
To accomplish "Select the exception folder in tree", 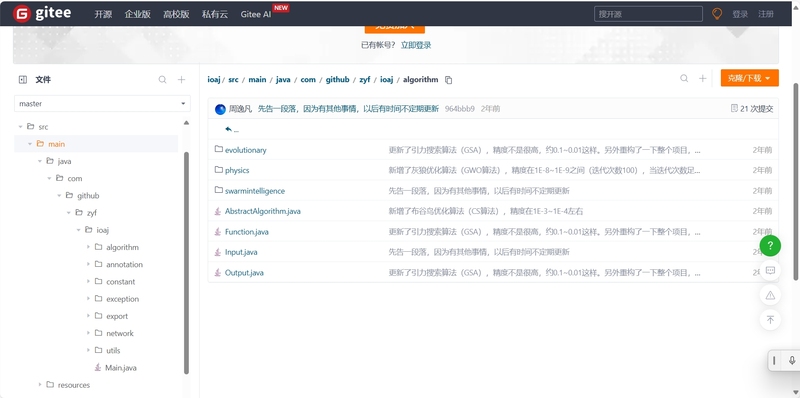I will (x=122, y=299).
